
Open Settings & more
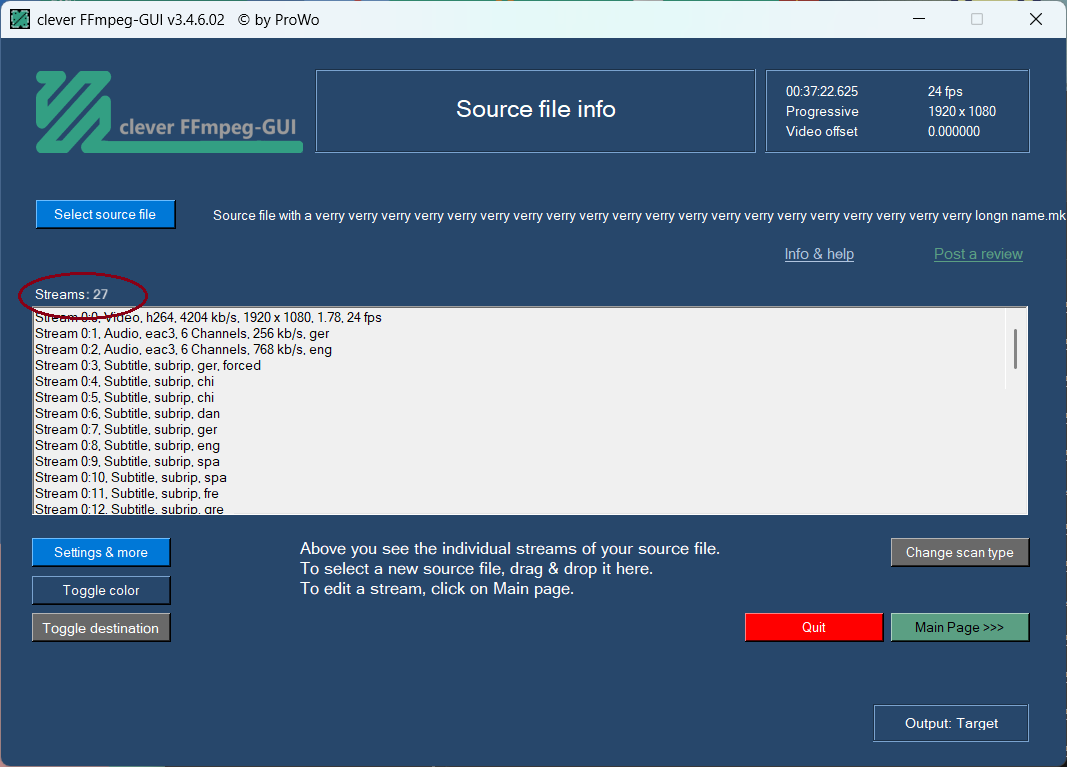[101, 553]
